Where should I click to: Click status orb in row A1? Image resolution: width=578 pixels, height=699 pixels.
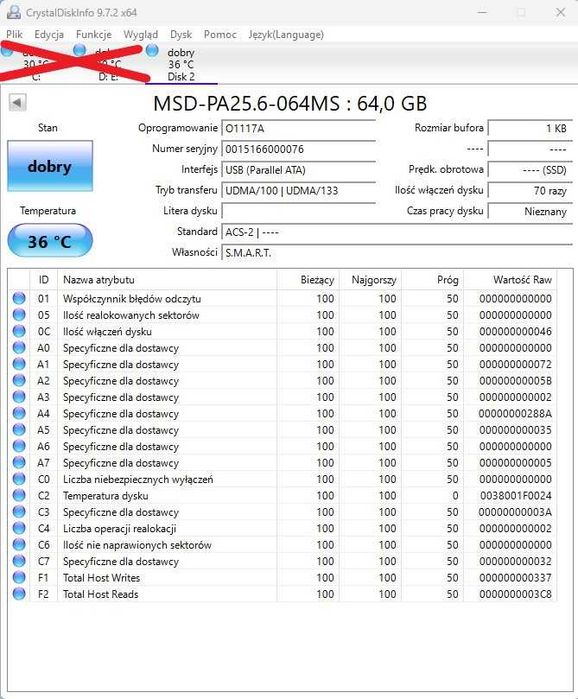[x=19, y=364]
